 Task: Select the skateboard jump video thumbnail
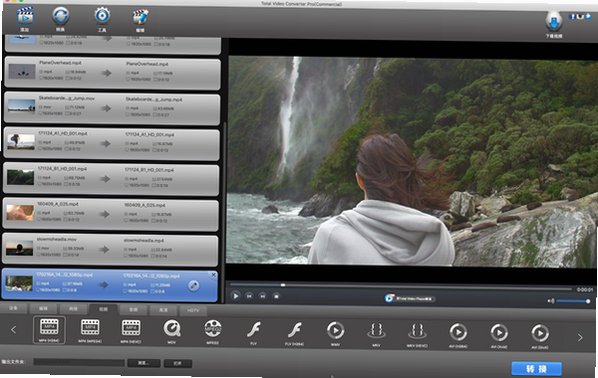coord(22,106)
